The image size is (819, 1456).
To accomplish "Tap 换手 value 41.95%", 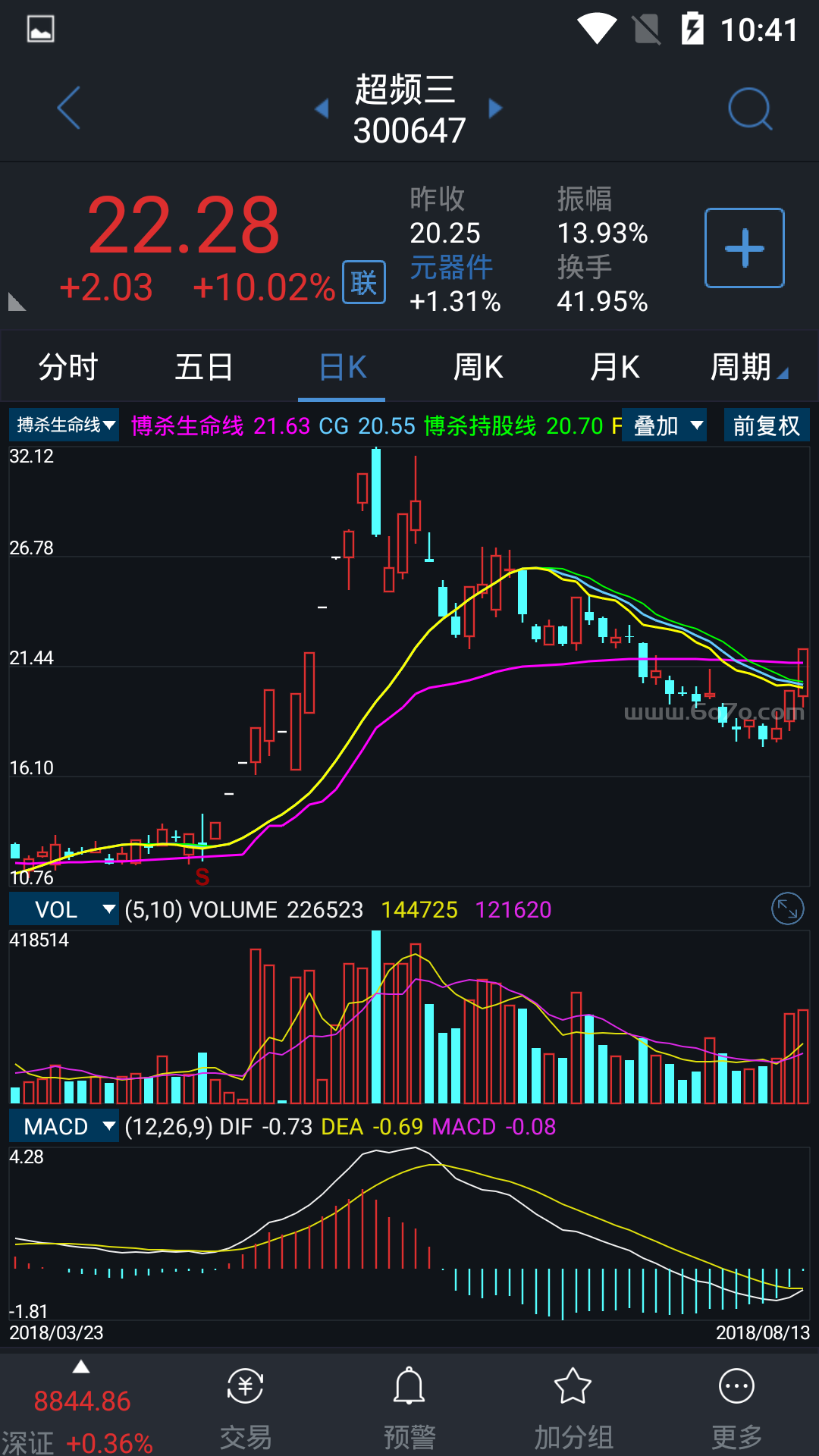I will click(602, 301).
